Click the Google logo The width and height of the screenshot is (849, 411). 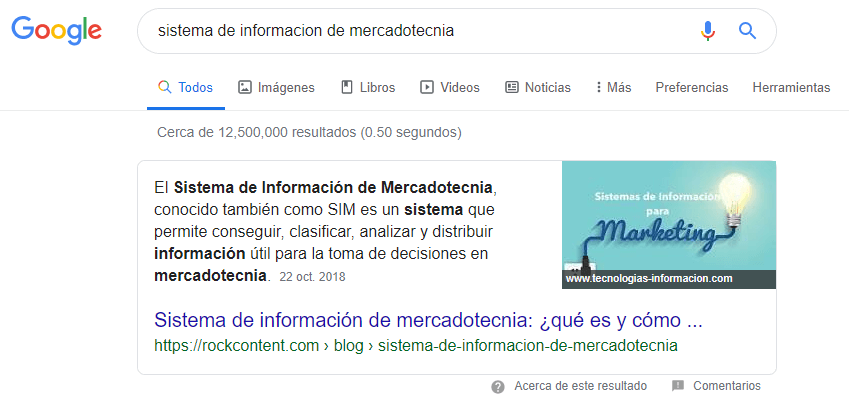click(x=57, y=31)
